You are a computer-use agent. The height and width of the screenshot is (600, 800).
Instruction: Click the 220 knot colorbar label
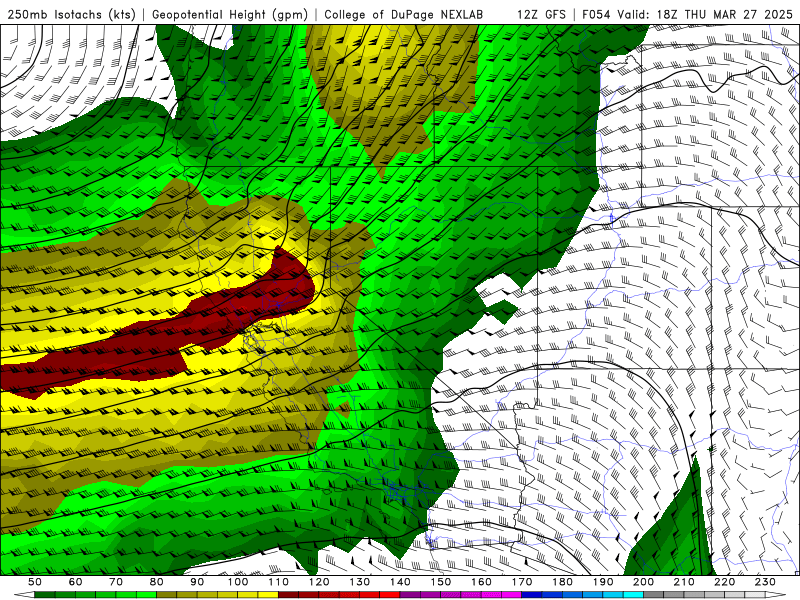726,582
